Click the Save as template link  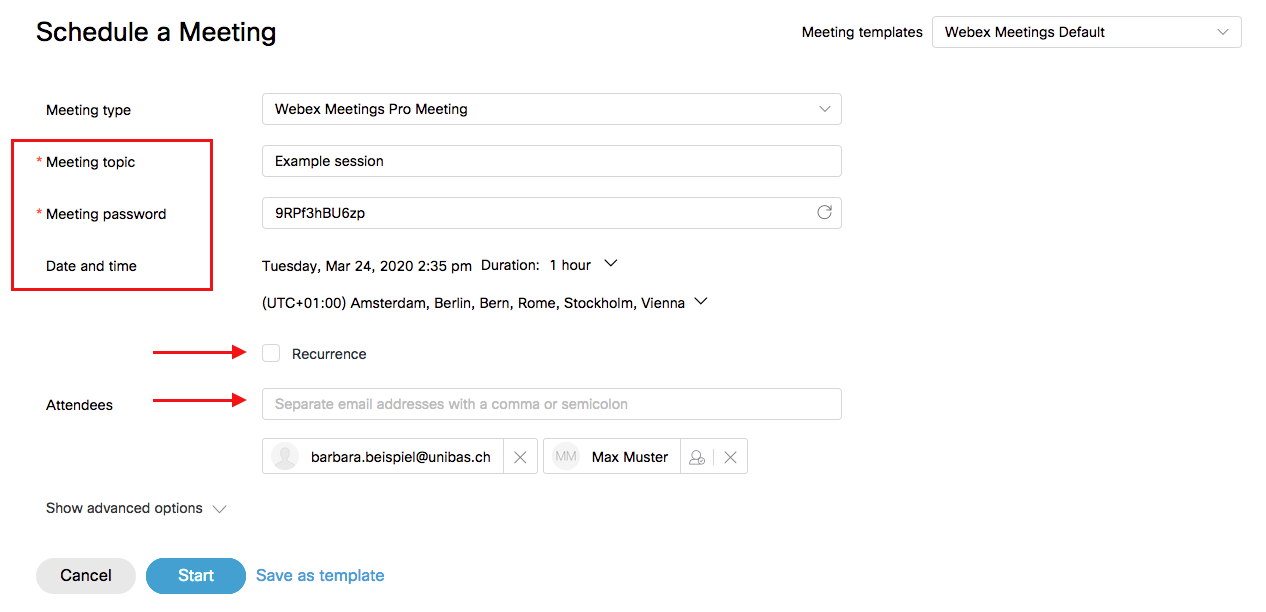320,576
